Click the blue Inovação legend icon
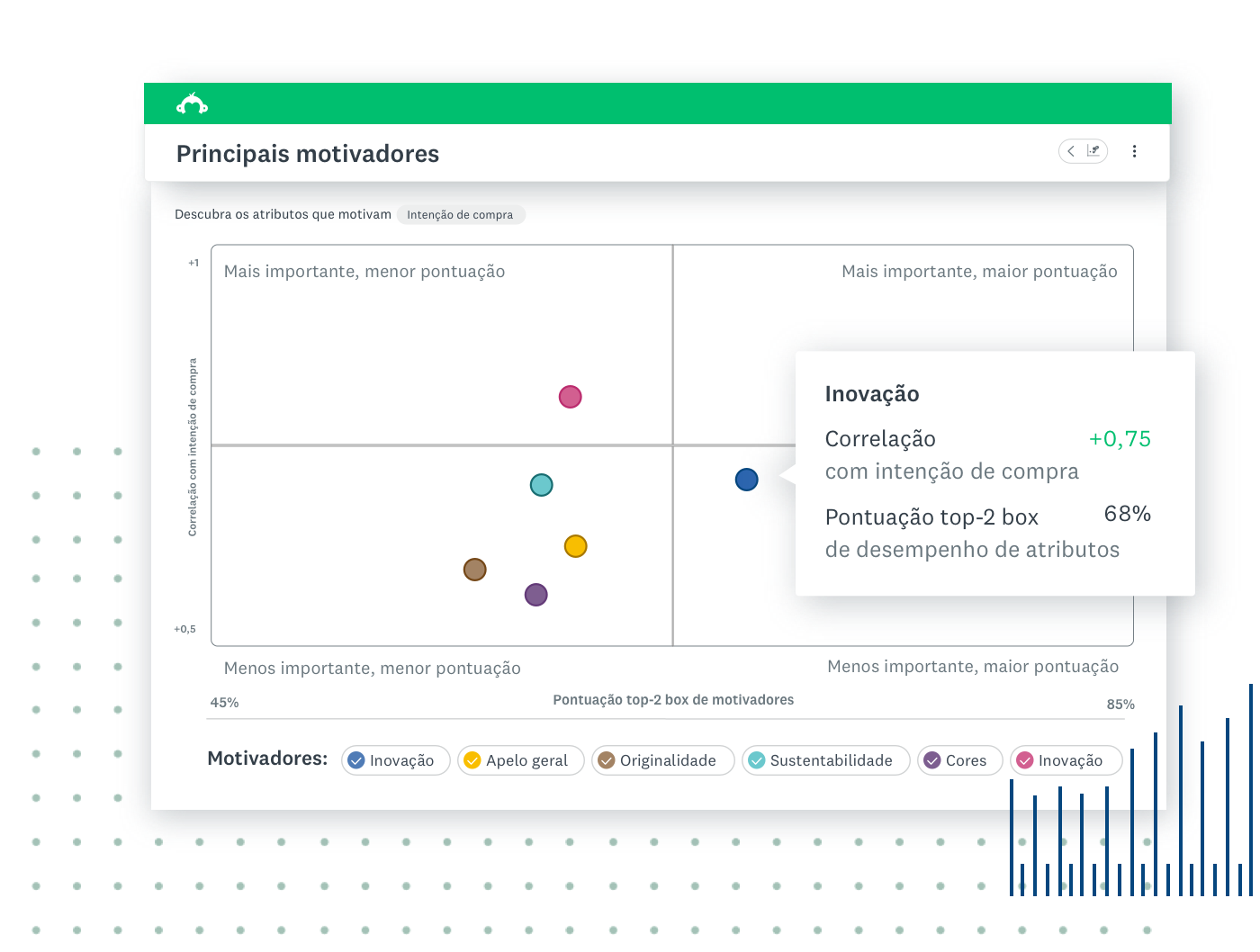Viewport: 1260px width, 952px height. click(356, 760)
